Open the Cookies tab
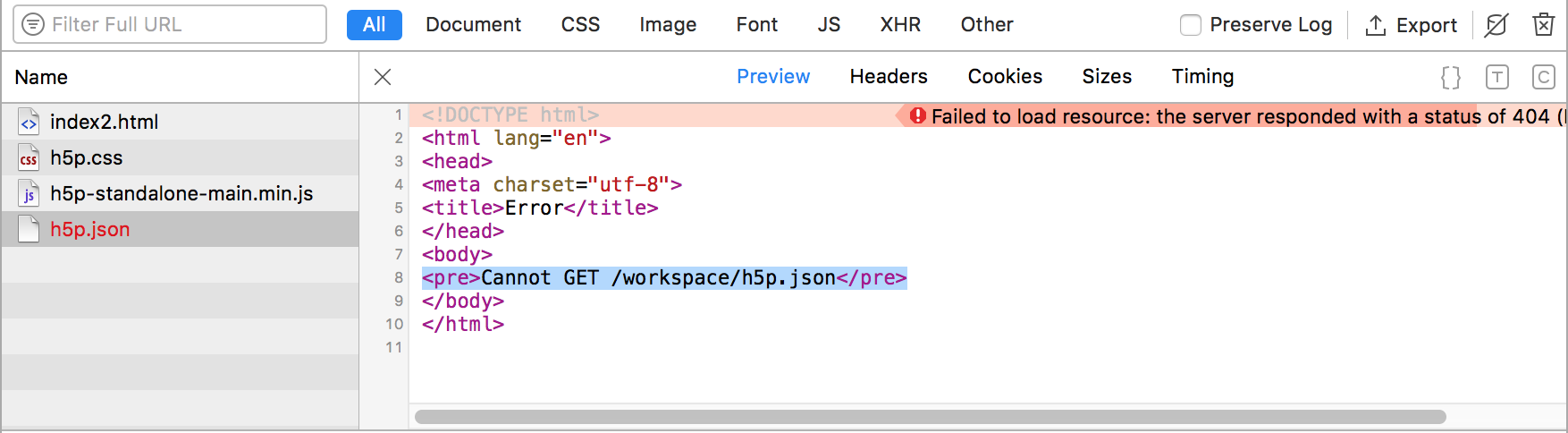Viewport: 1568px width, 433px height. 1005,77
